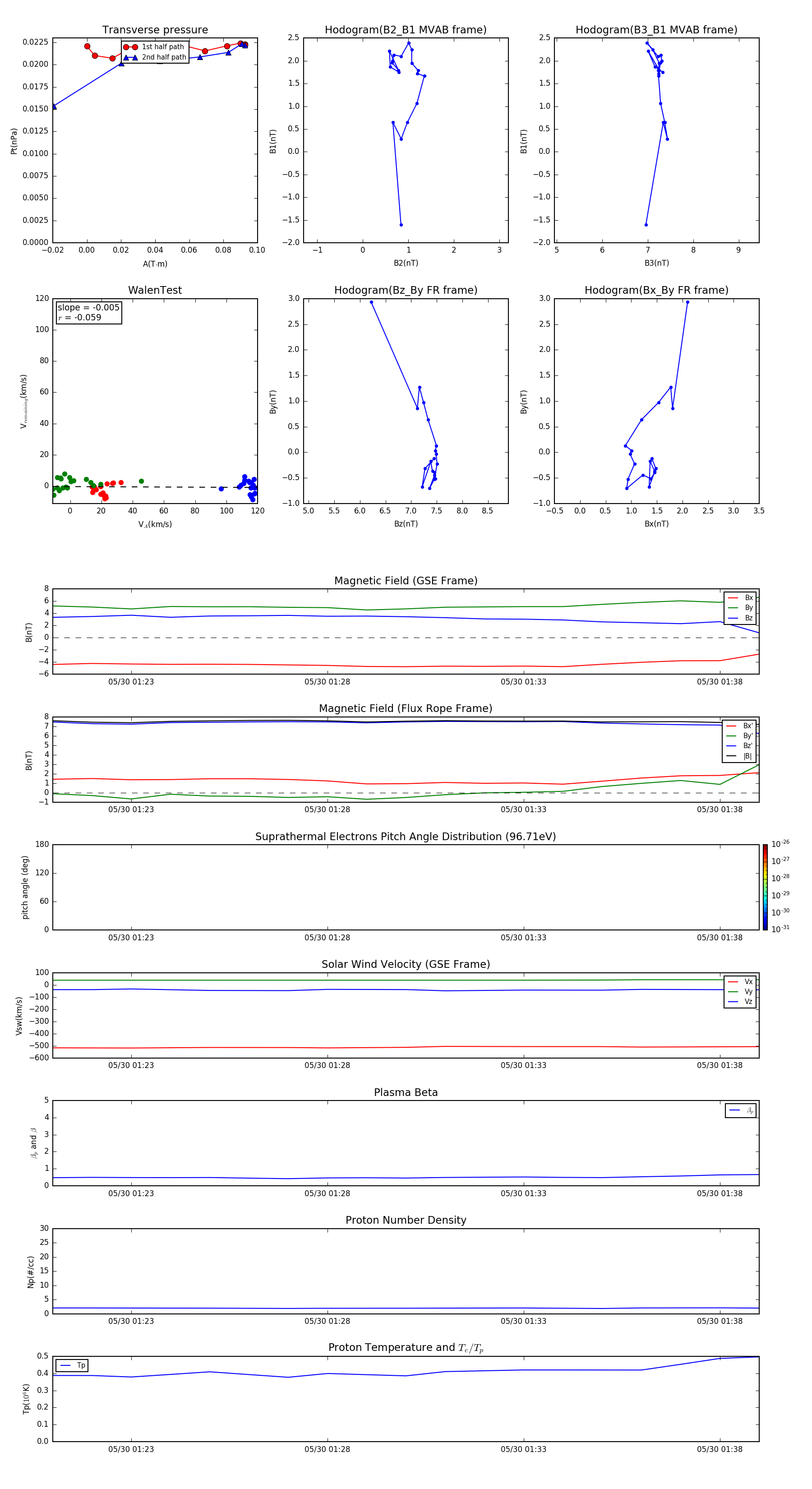Image resolution: width=812 pixels, height=1489 pixels.
Task: Click the Tp legend in Proton Temperature plot
Action: pyautogui.click(x=72, y=1365)
